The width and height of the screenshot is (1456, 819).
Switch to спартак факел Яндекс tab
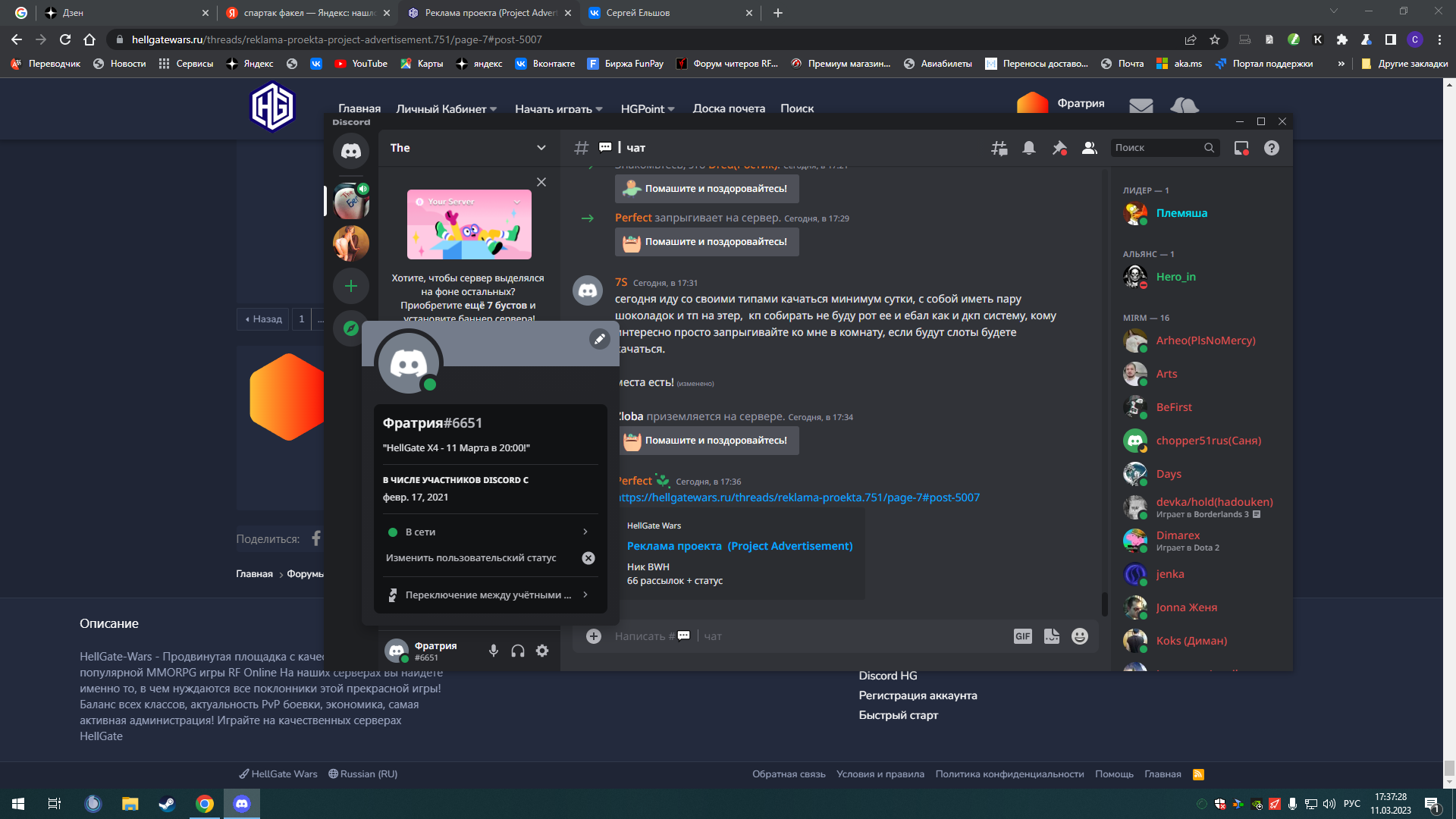(307, 13)
